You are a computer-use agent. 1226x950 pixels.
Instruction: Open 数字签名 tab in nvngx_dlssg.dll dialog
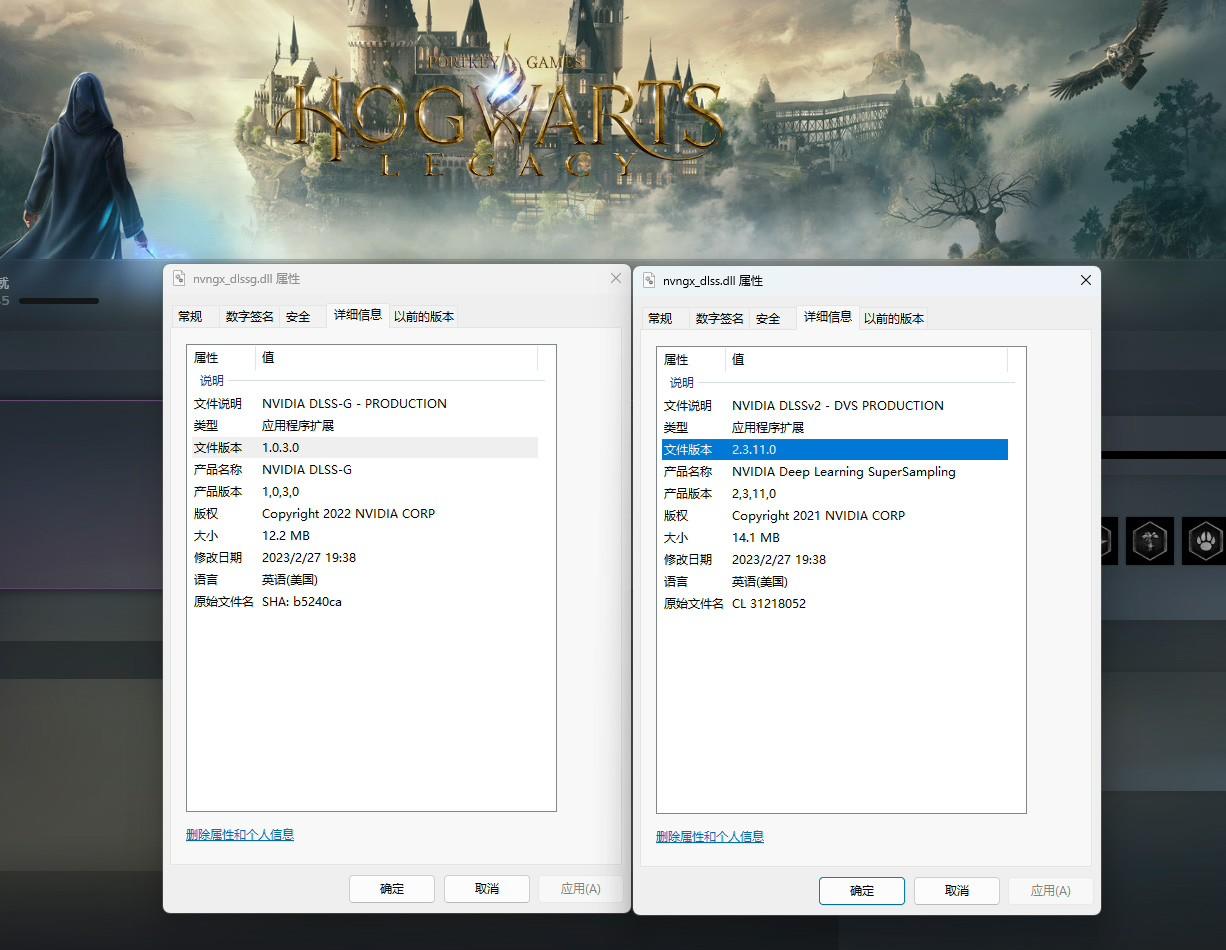[x=249, y=316]
